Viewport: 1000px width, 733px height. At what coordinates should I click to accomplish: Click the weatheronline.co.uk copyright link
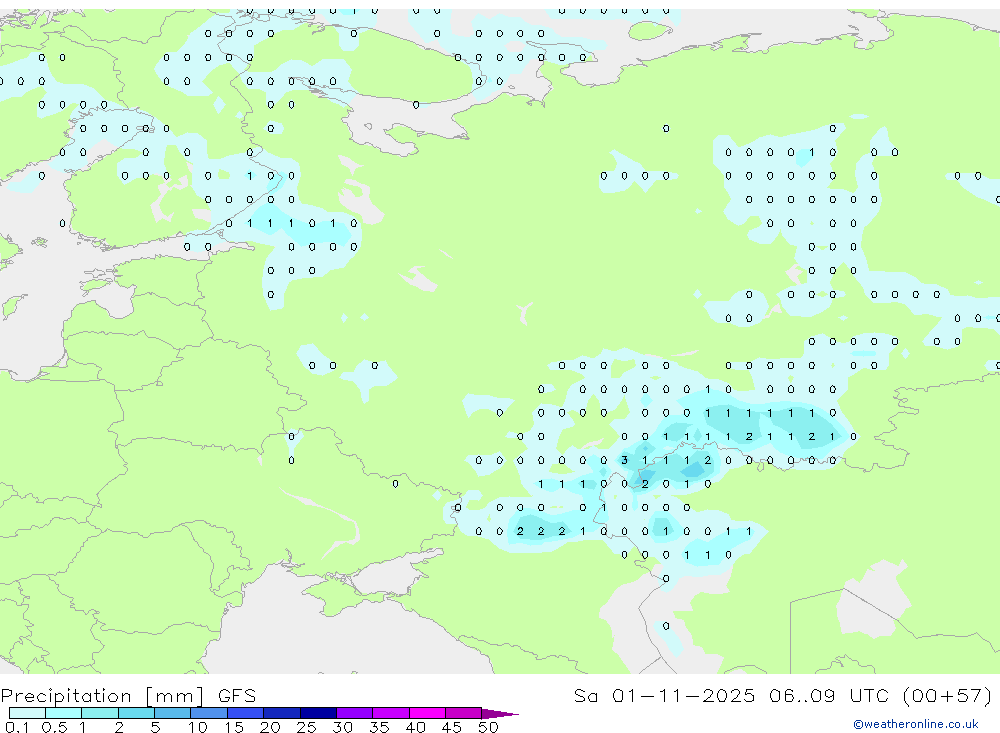(916, 724)
